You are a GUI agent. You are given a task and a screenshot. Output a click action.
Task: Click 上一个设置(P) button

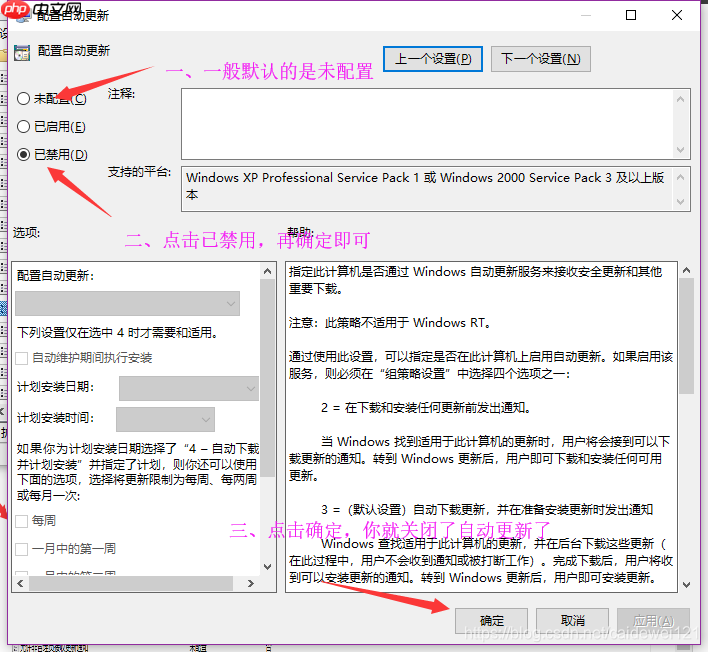pyautogui.click(x=433, y=59)
